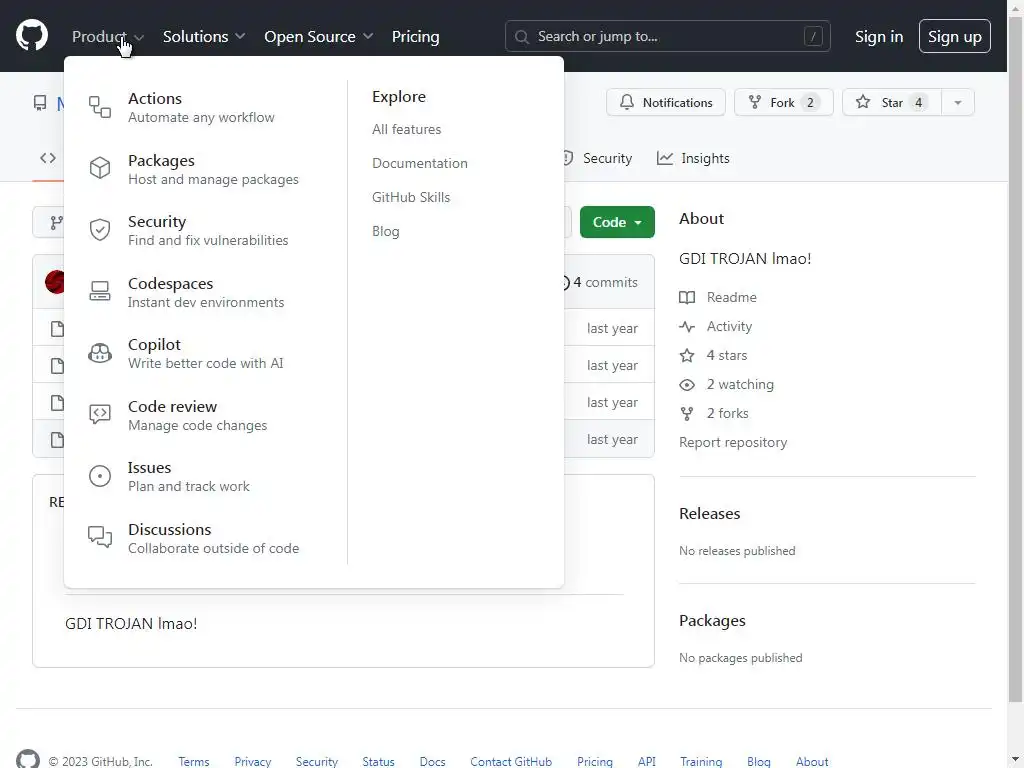The image size is (1024, 768).
Task: Collapse the Product dropdown menu
Action: pyautogui.click(x=108, y=37)
